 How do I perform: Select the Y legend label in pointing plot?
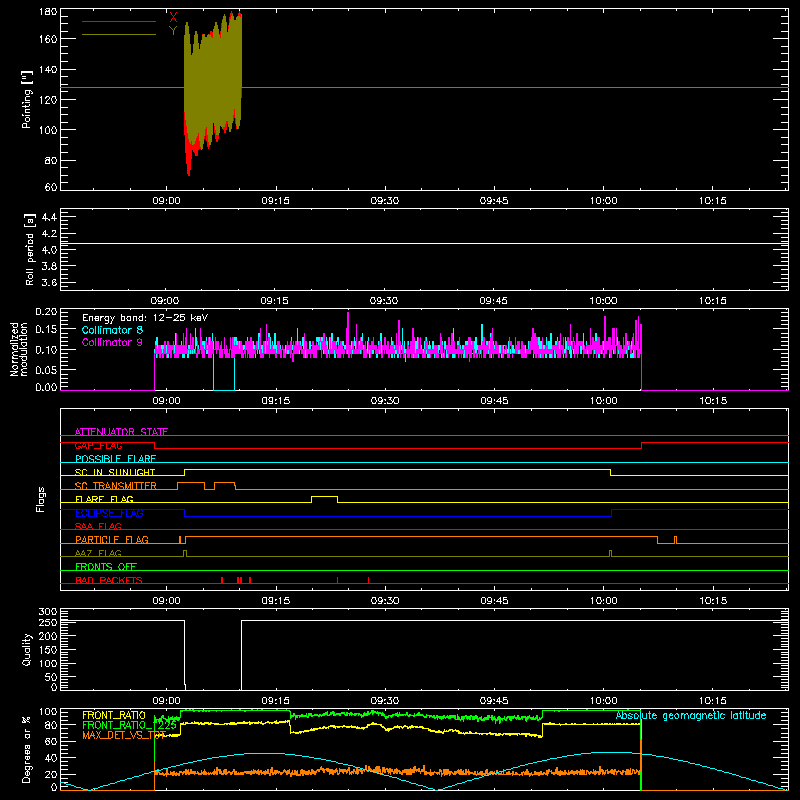173,31
